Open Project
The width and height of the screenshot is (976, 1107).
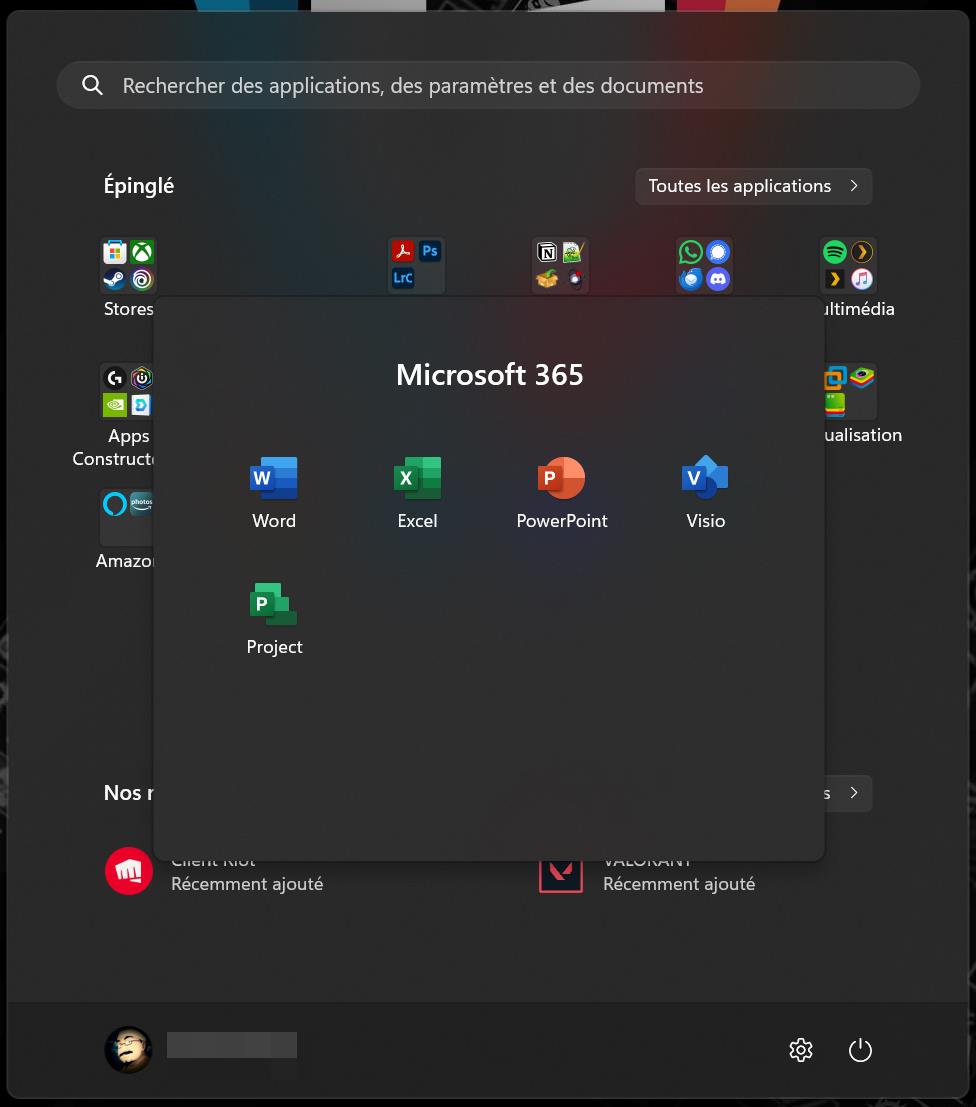coord(273,616)
